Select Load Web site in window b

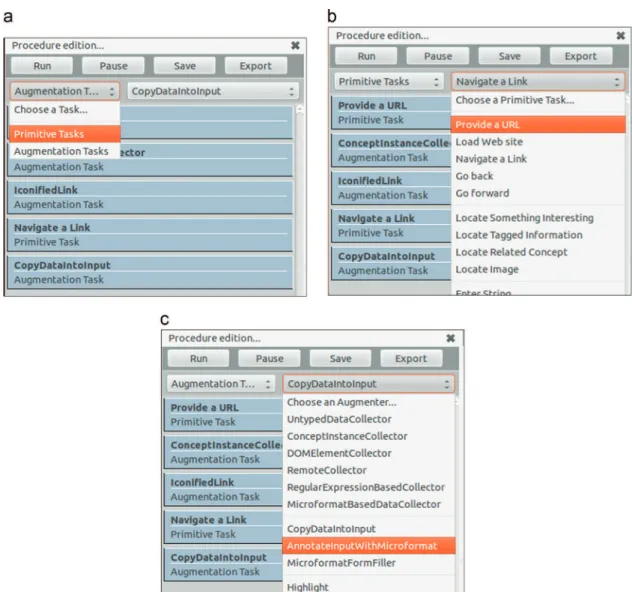538,142
